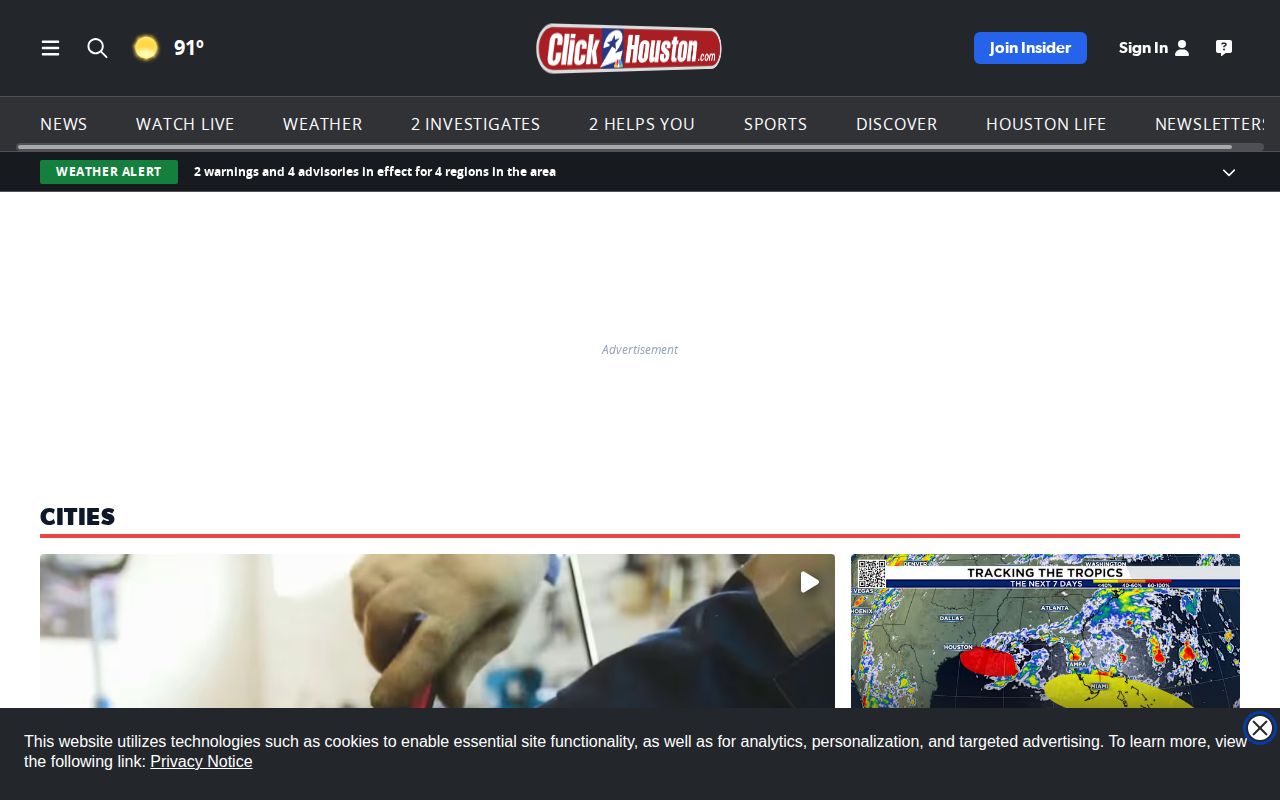Viewport: 1280px width, 800px height.
Task: Expand the weather alert chevron
Action: click(x=1229, y=172)
